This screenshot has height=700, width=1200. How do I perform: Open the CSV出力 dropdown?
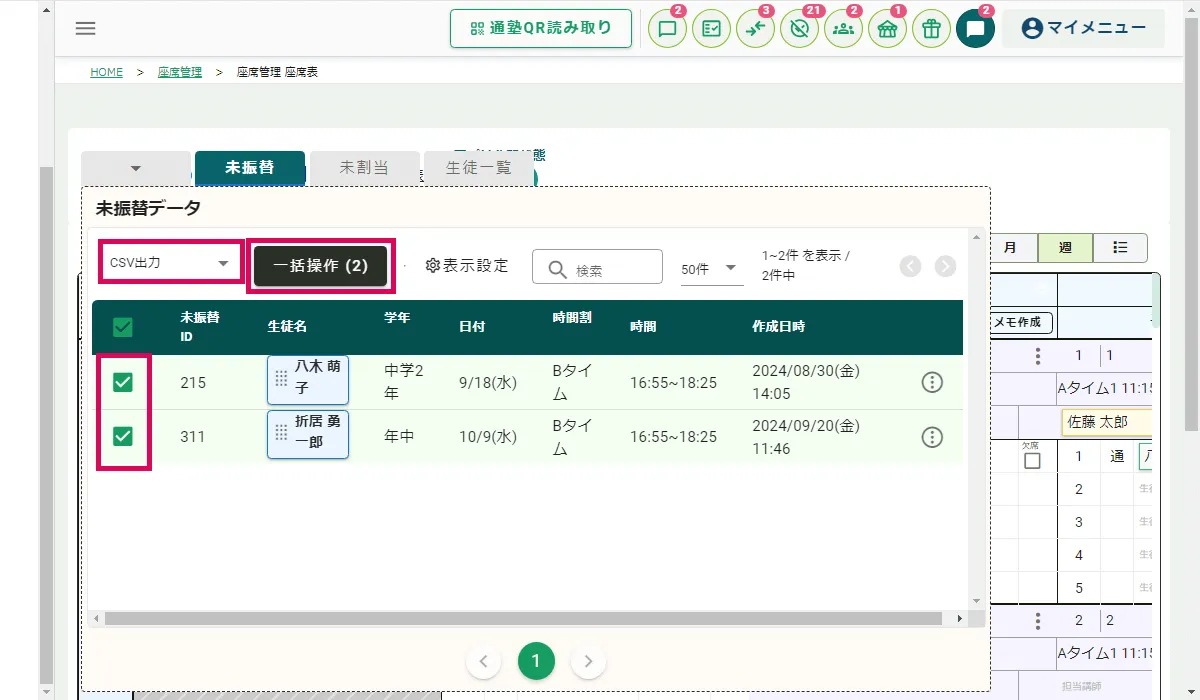[170, 263]
